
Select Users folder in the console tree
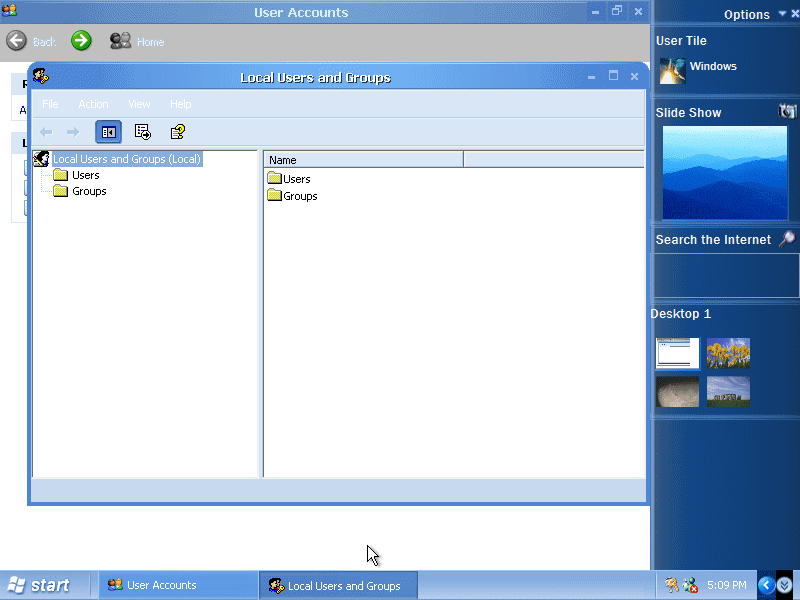[85, 175]
